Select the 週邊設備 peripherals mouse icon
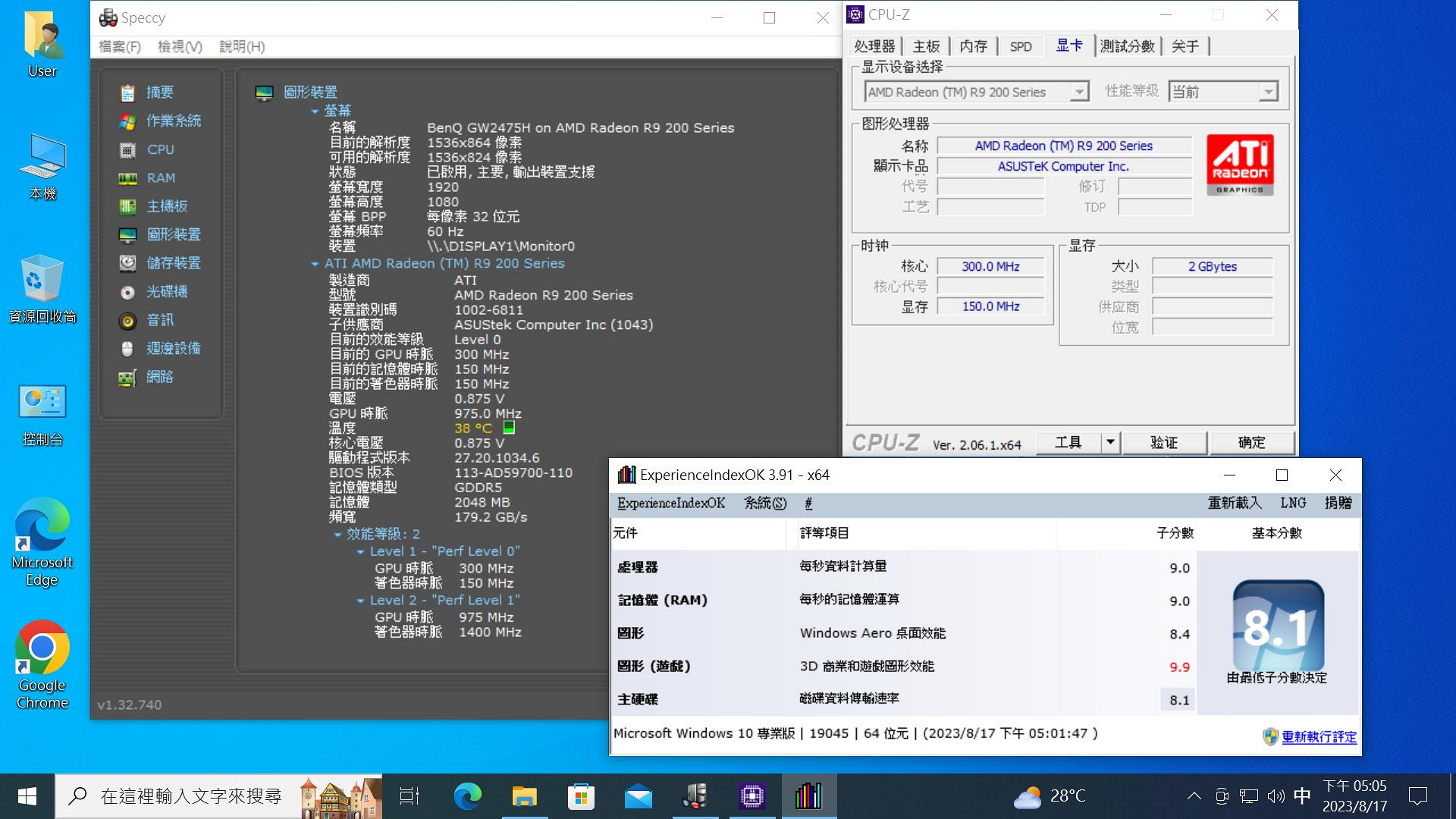Viewport: 1456px width, 819px height. tap(127, 349)
